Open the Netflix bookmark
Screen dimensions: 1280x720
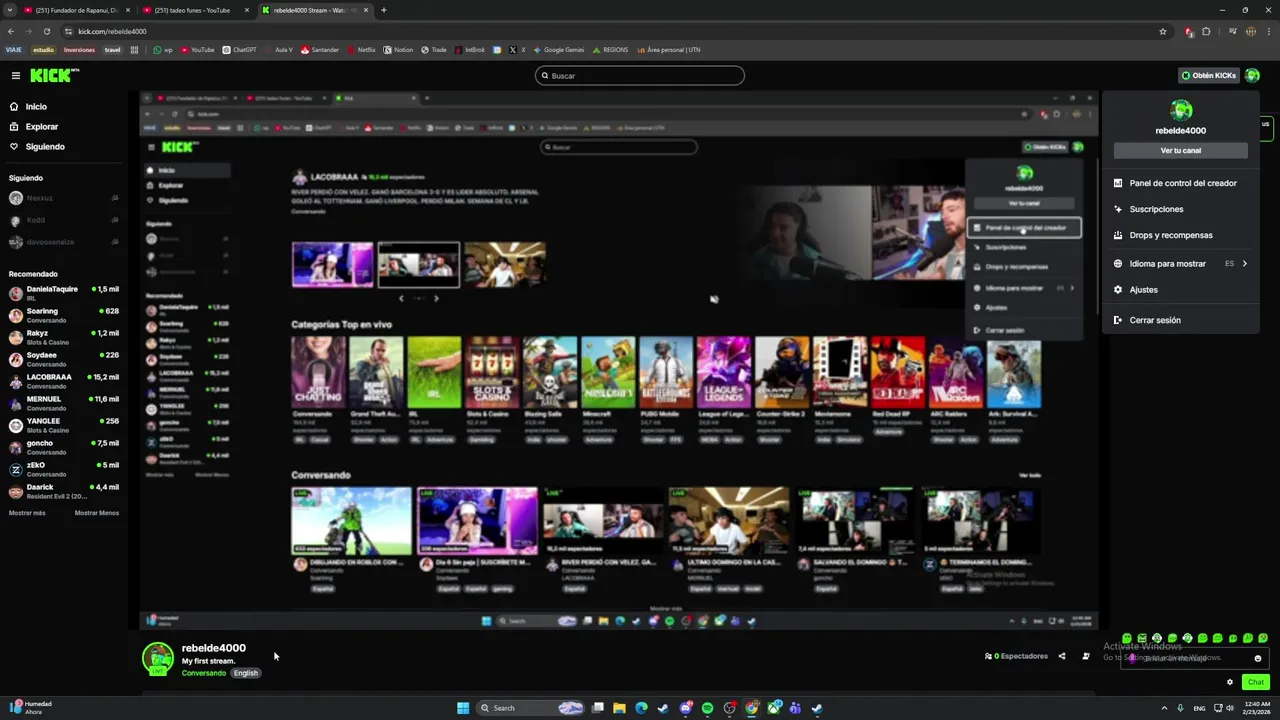click(x=361, y=50)
